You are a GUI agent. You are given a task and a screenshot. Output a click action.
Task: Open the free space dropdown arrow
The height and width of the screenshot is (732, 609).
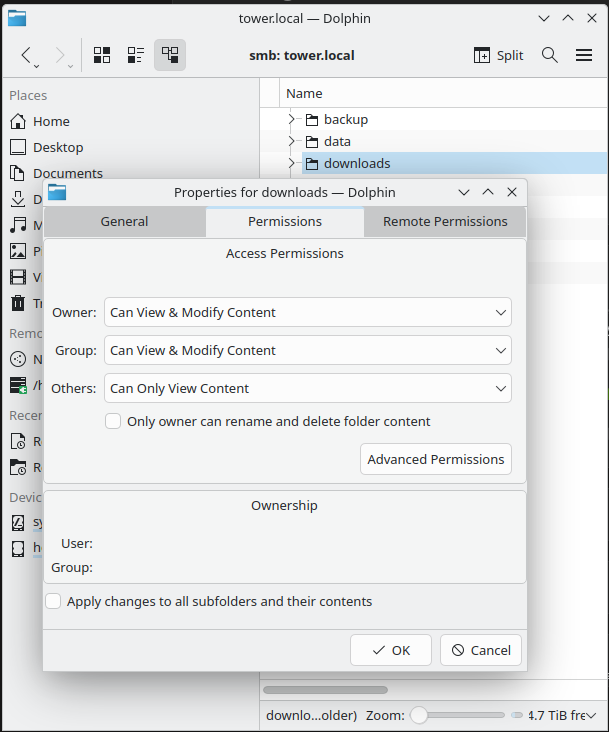tap(592, 715)
